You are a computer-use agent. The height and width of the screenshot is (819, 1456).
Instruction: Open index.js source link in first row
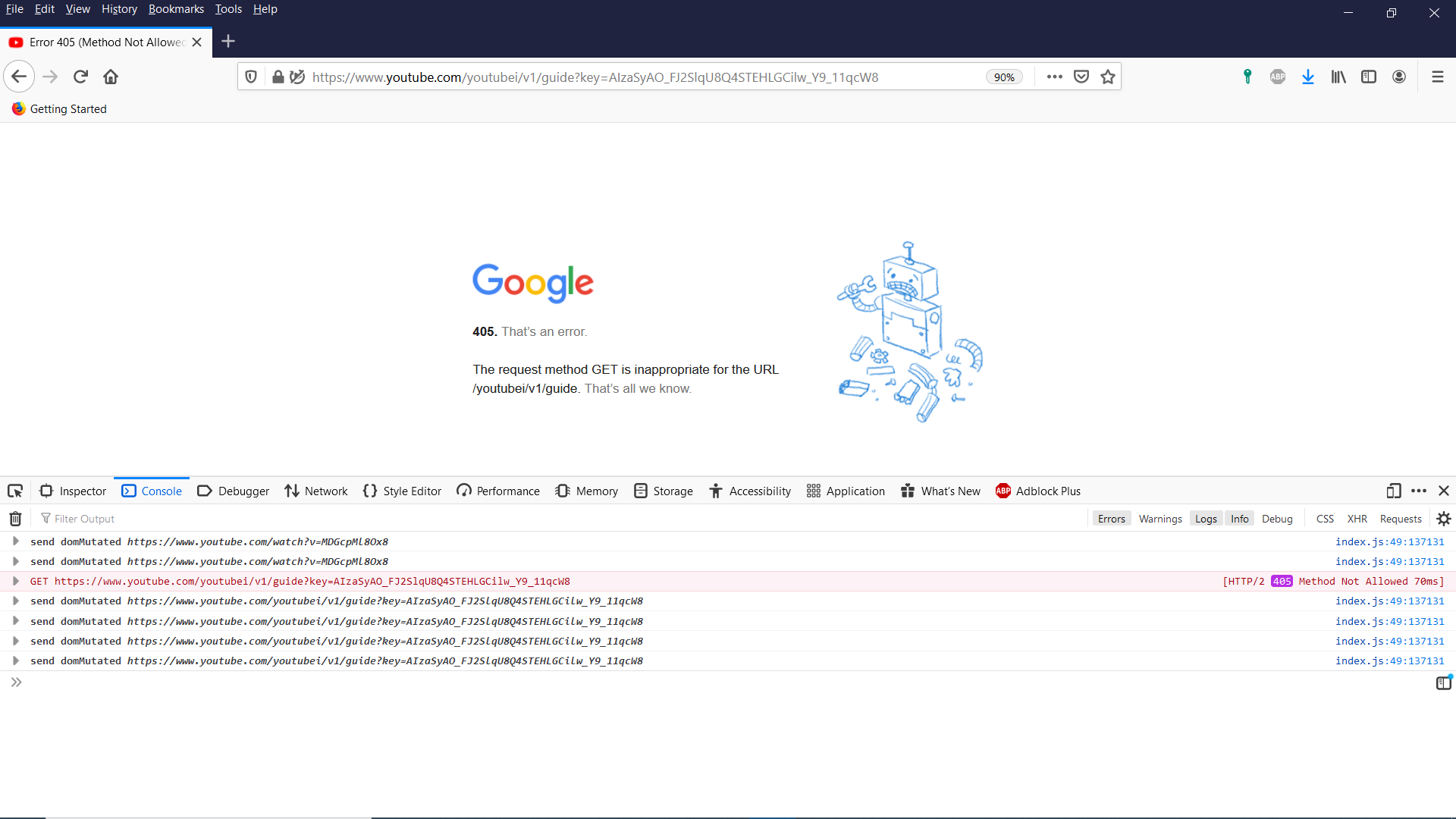pyautogui.click(x=1389, y=541)
